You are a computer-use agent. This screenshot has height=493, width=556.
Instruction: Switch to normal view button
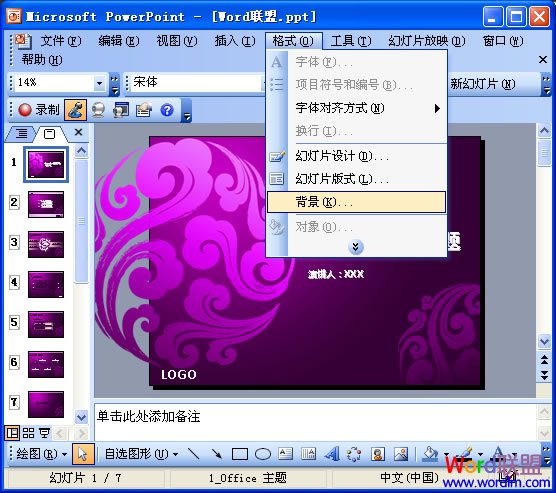pos(12,433)
